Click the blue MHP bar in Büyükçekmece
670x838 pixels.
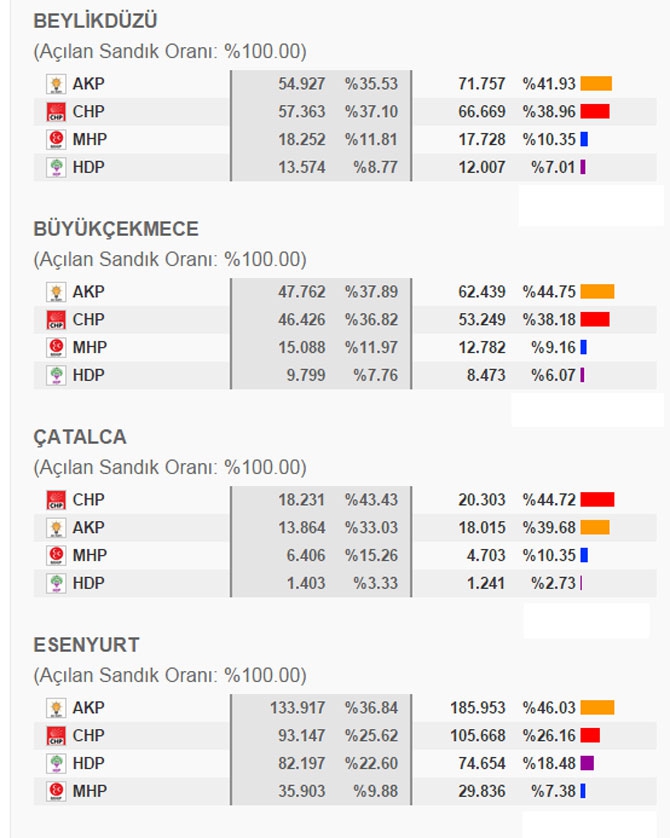(583, 348)
